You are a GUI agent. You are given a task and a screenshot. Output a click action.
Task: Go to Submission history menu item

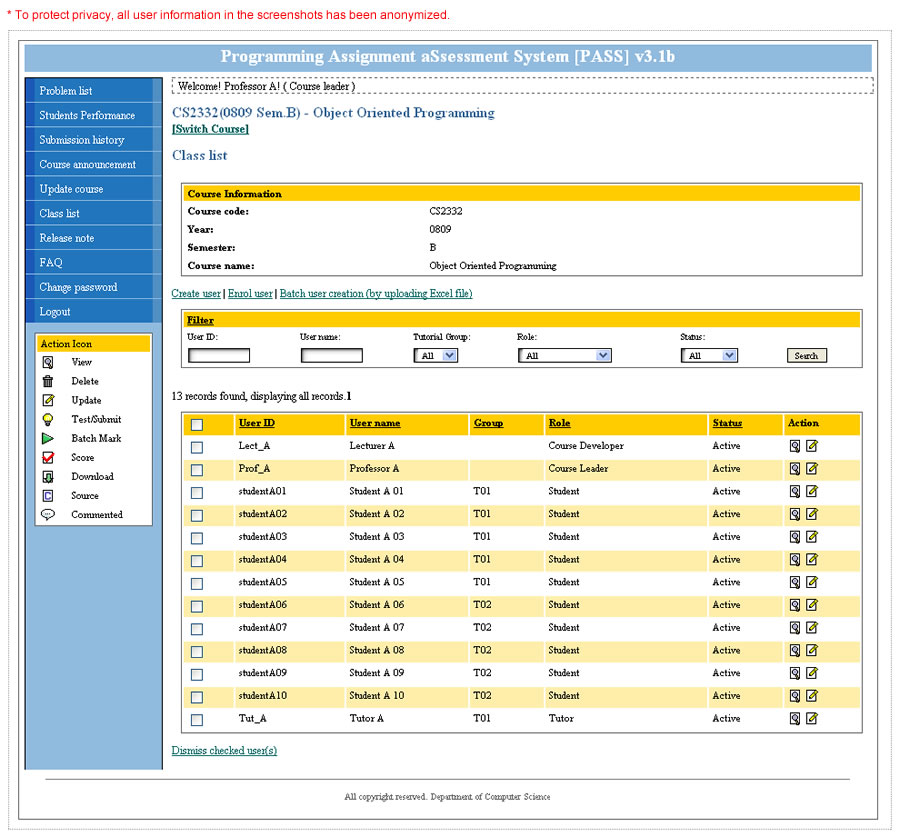click(82, 140)
